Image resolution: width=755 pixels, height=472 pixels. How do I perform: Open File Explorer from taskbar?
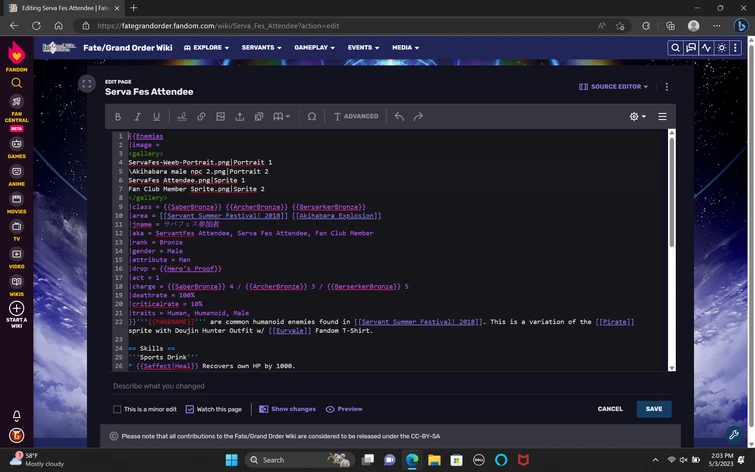click(434, 460)
